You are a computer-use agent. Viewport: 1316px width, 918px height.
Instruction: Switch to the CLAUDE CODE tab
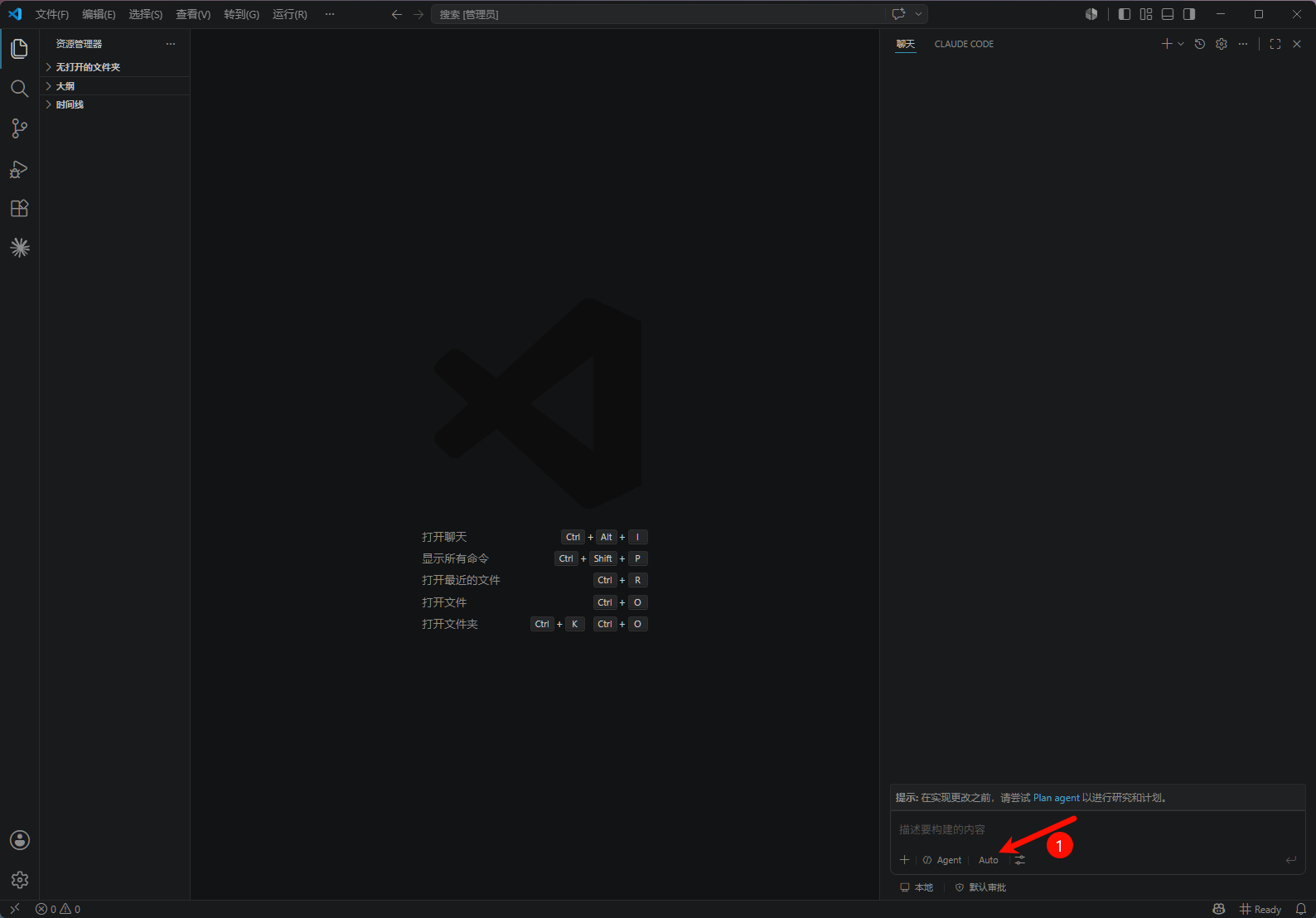tap(964, 44)
